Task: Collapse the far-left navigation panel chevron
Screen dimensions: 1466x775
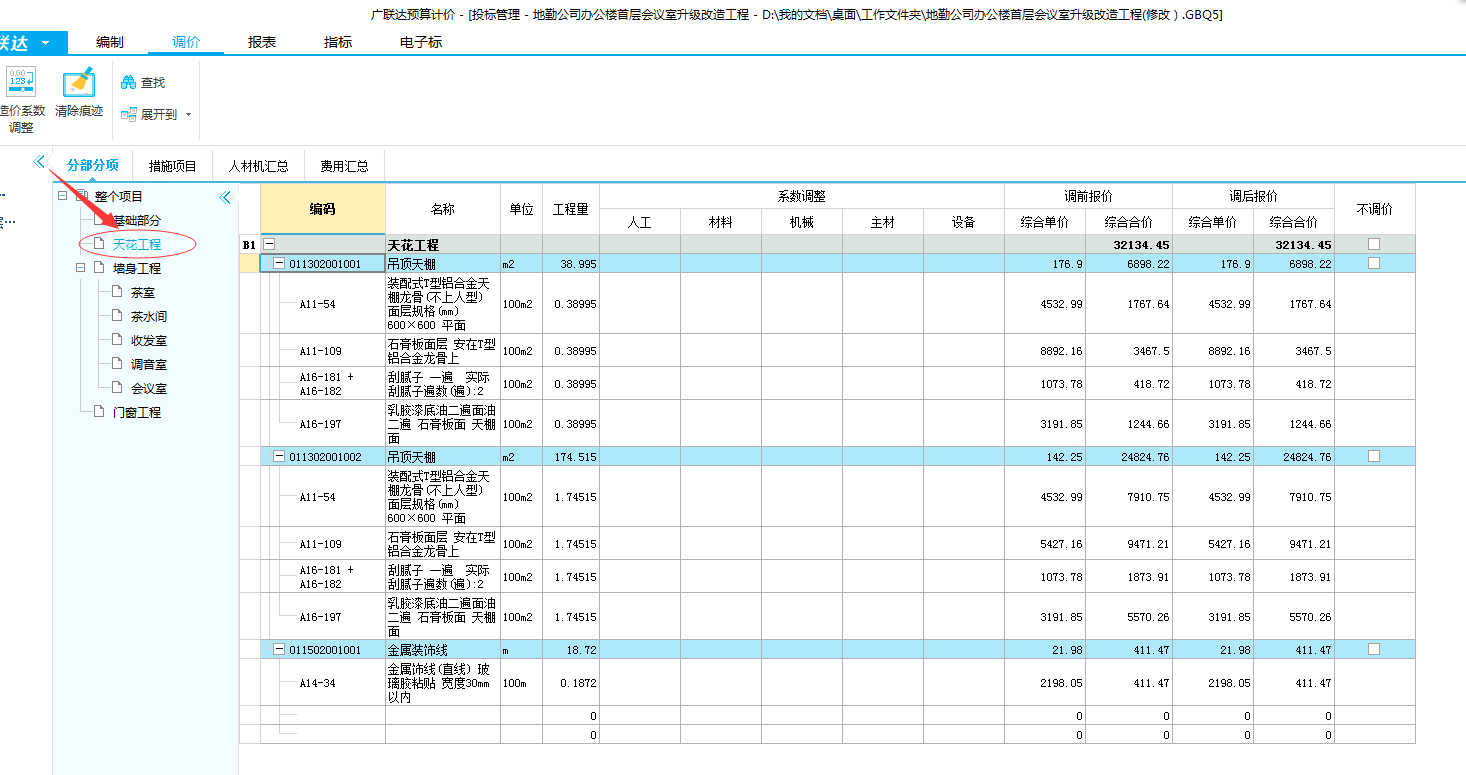Action: pos(39,161)
